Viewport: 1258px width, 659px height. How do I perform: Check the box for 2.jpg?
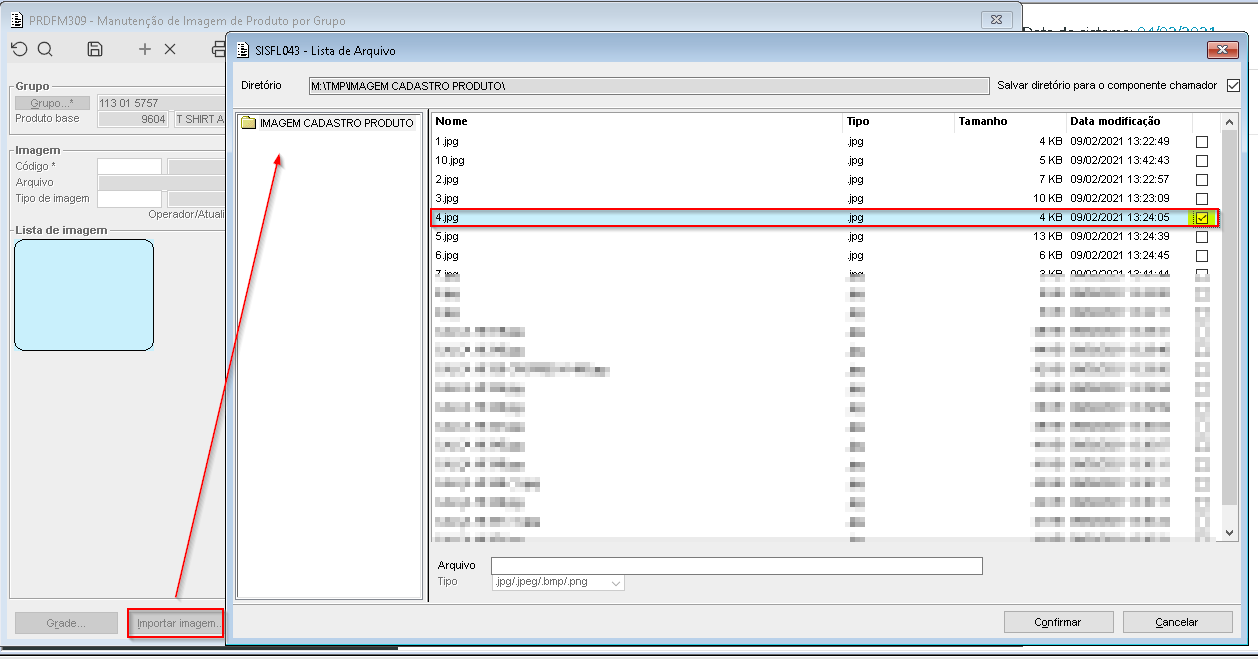pyautogui.click(x=1202, y=180)
